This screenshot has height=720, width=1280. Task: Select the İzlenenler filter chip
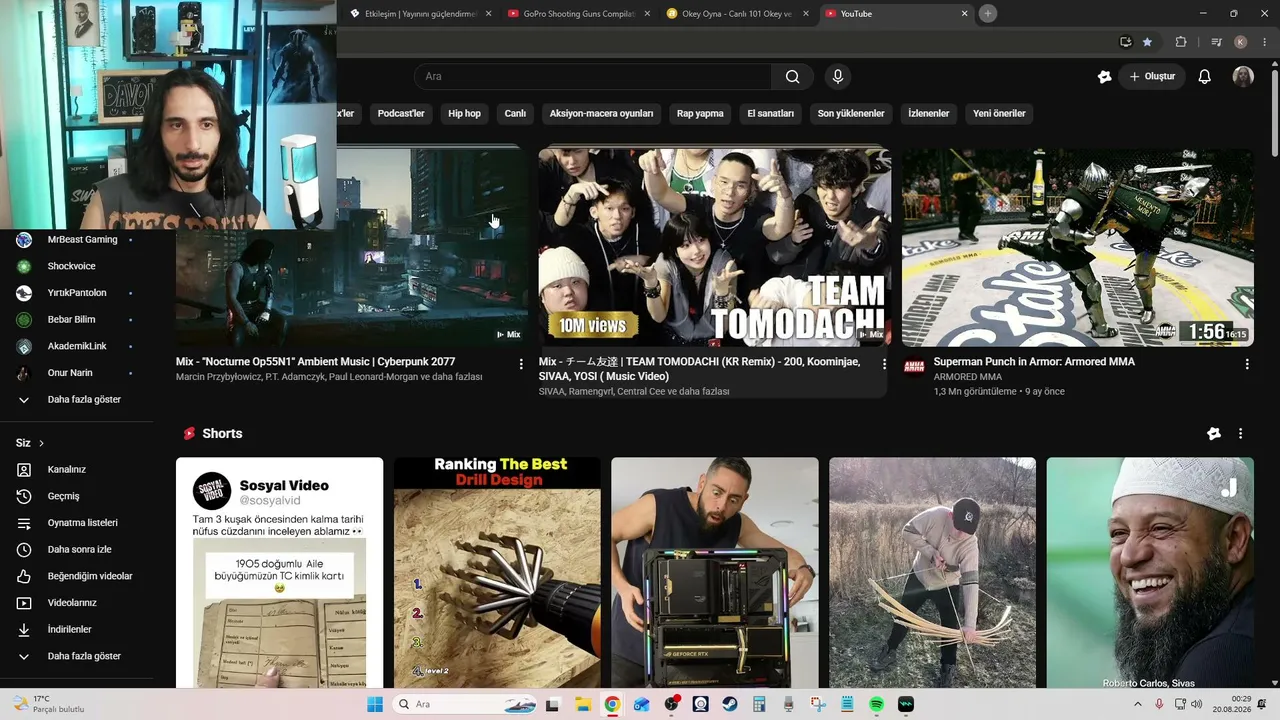click(928, 114)
